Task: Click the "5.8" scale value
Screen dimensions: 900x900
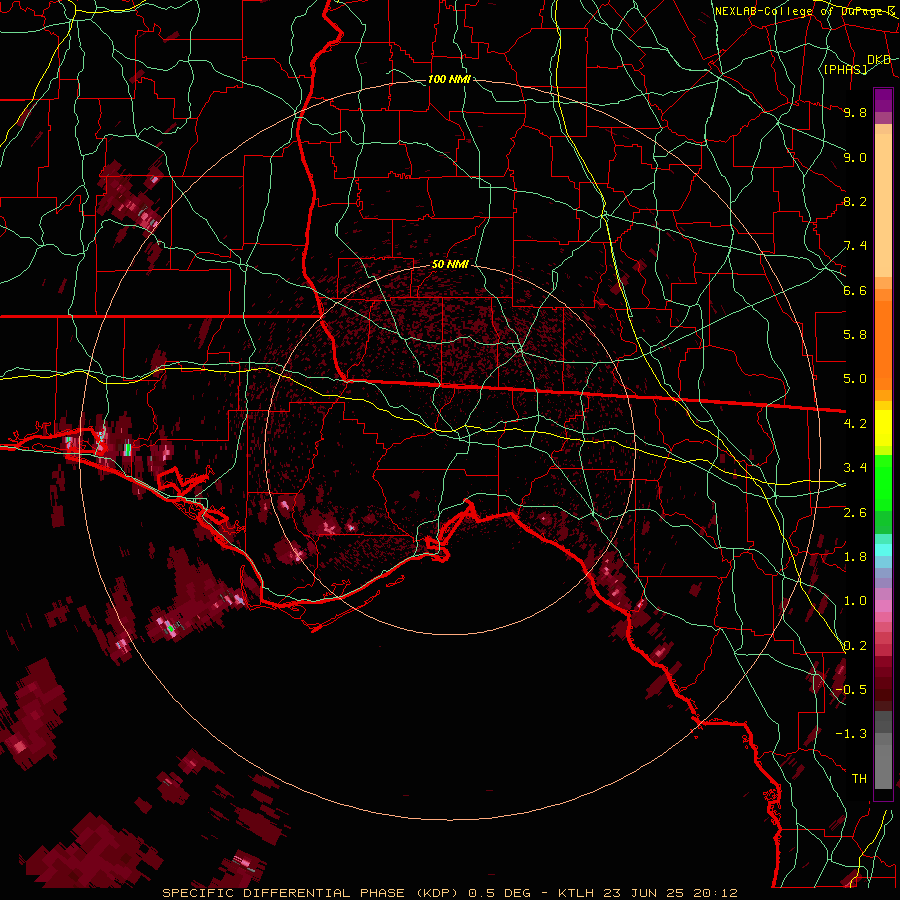Action: click(855, 335)
